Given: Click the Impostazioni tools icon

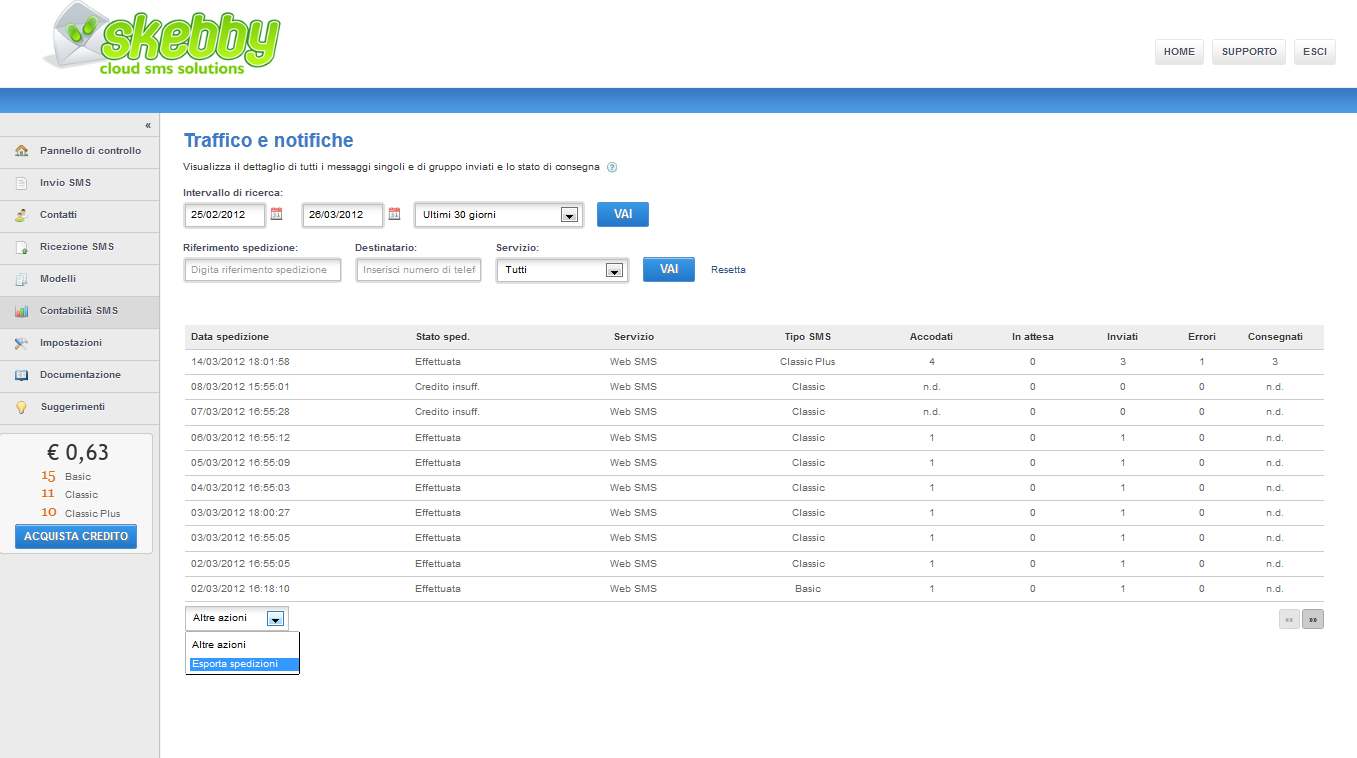Looking at the screenshot, I should pyautogui.click(x=21, y=343).
